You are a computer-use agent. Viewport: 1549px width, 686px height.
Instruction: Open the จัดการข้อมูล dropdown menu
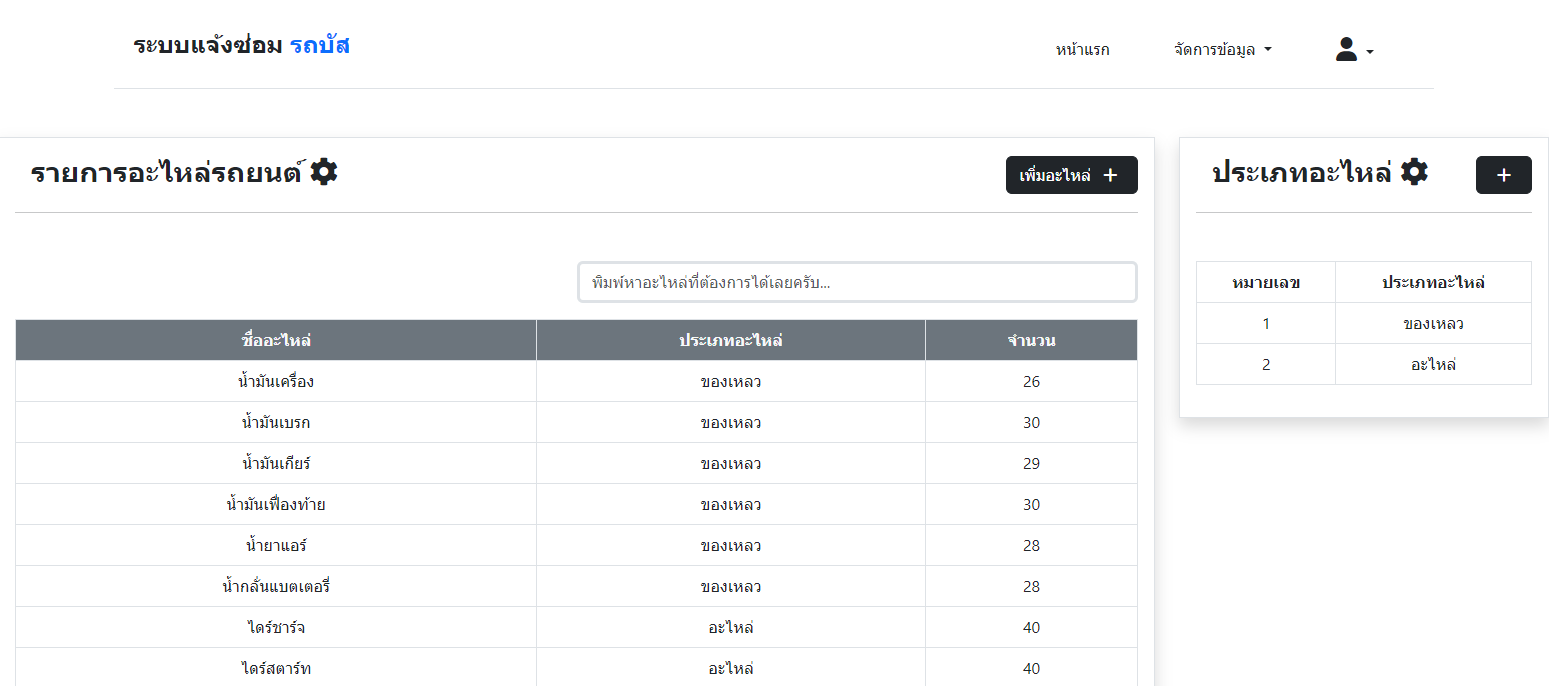[x=1222, y=49]
